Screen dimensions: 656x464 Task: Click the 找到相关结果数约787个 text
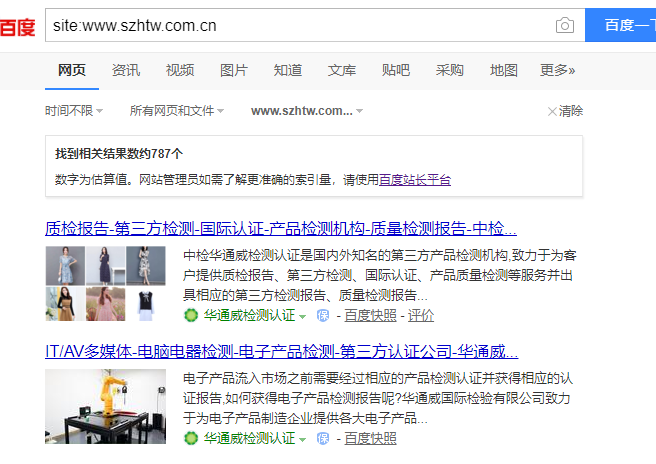[119, 154]
